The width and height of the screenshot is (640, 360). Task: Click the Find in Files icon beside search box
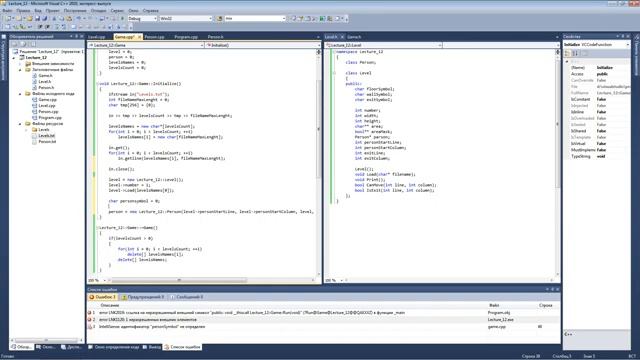pos(220,18)
